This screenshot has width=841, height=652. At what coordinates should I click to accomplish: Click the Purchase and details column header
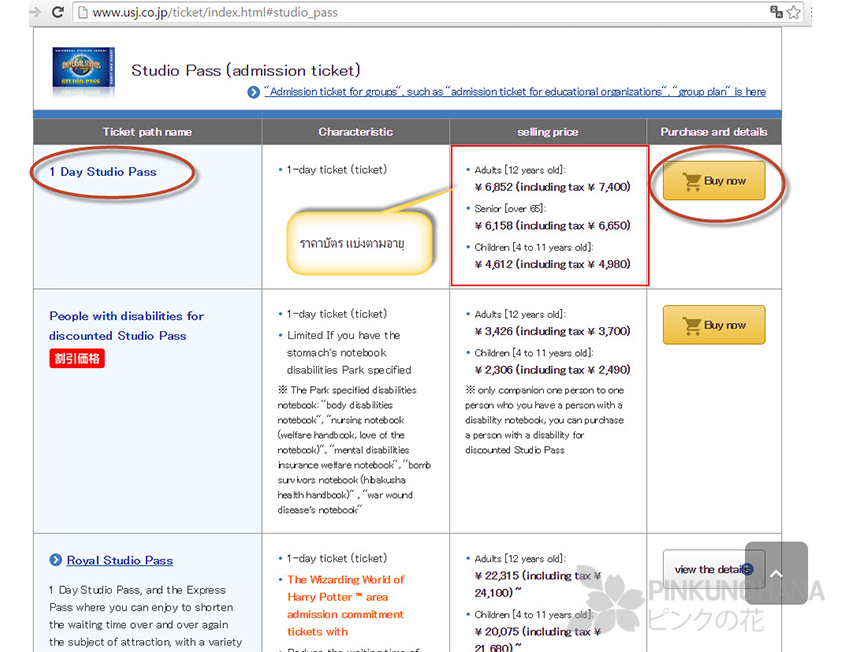(x=714, y=132)
